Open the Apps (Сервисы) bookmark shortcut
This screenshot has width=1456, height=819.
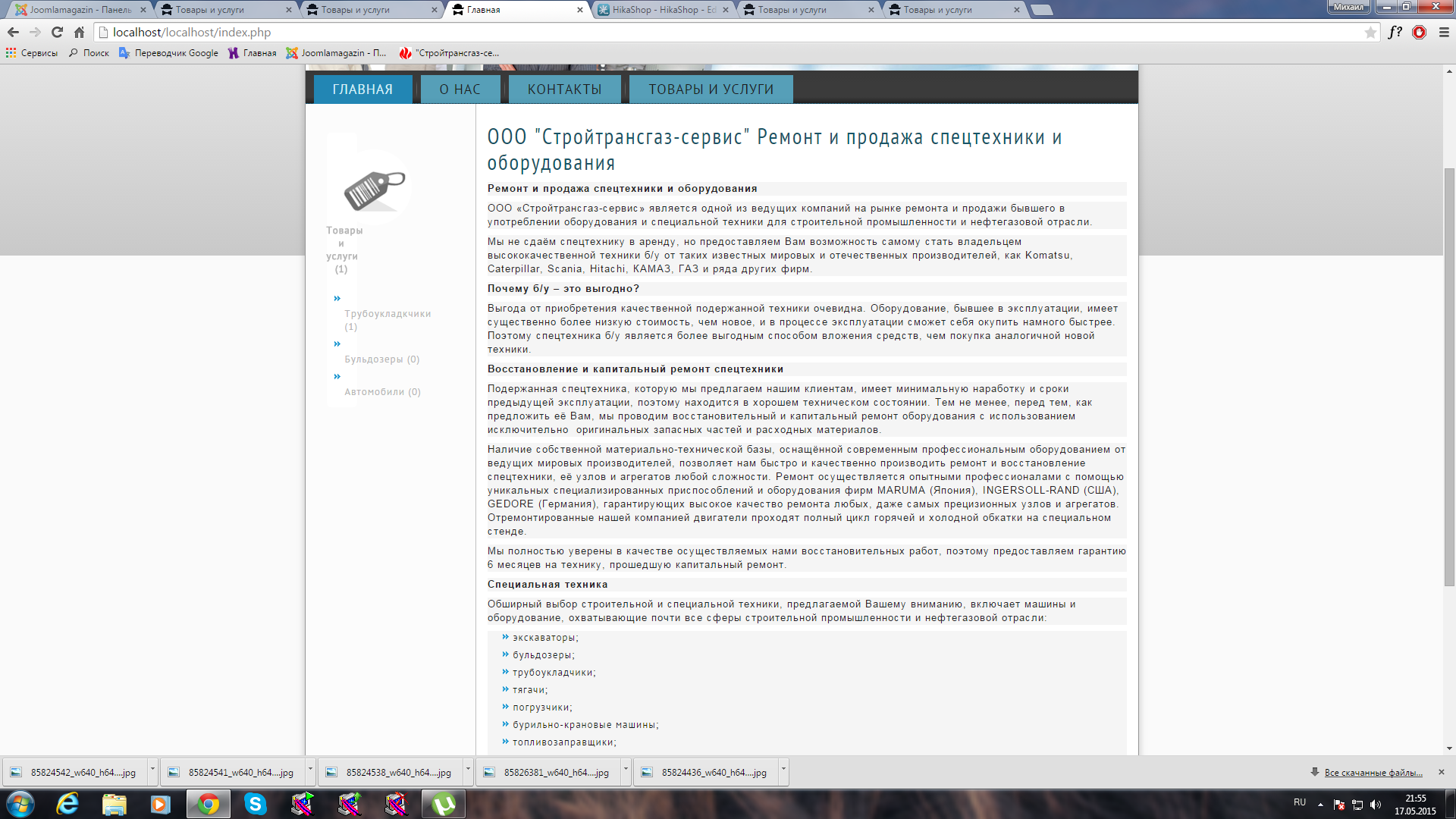32,53
